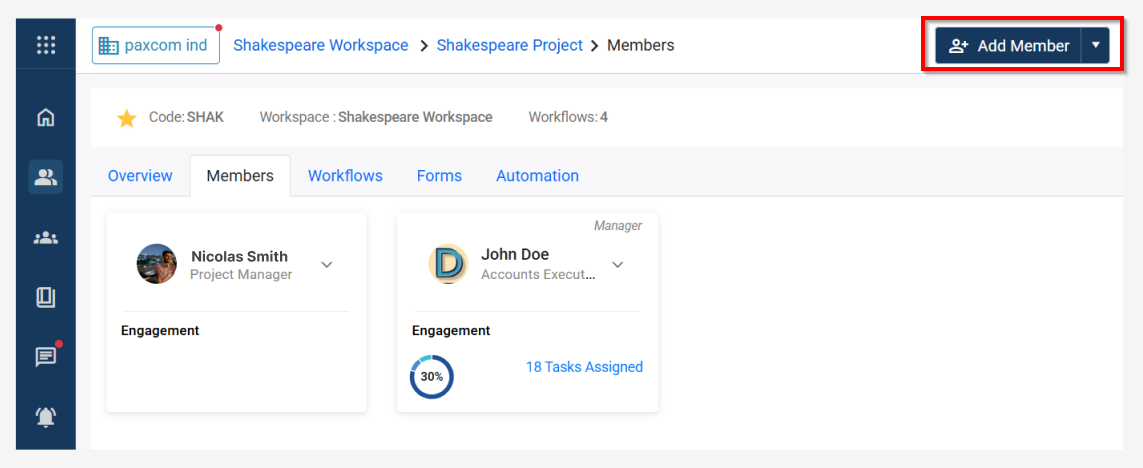
Task: Expand Nicolas Smith card options chevron
Action: (x=326, y=265)
